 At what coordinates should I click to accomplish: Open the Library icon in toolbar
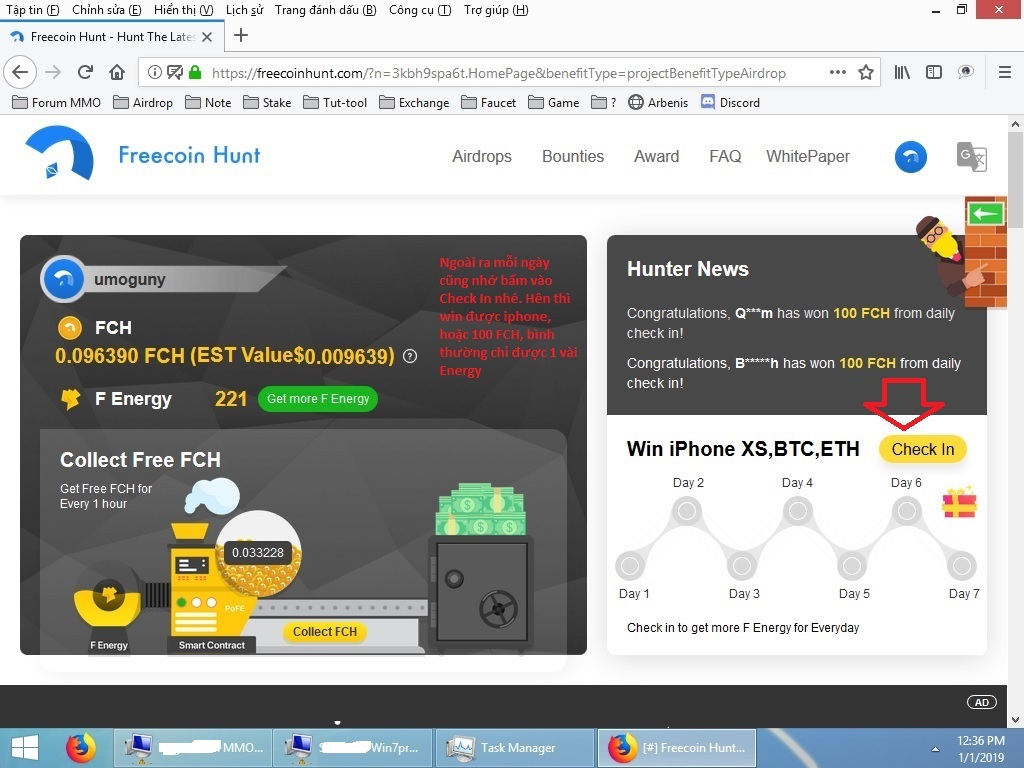(x=902, y=72)
